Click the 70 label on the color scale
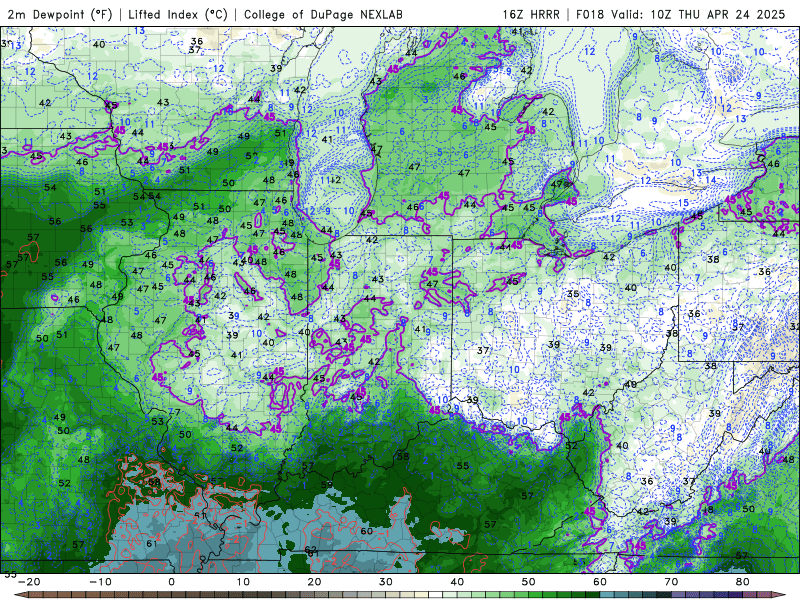The width and height of the screenshot is (800, 600). coord(671,582)
